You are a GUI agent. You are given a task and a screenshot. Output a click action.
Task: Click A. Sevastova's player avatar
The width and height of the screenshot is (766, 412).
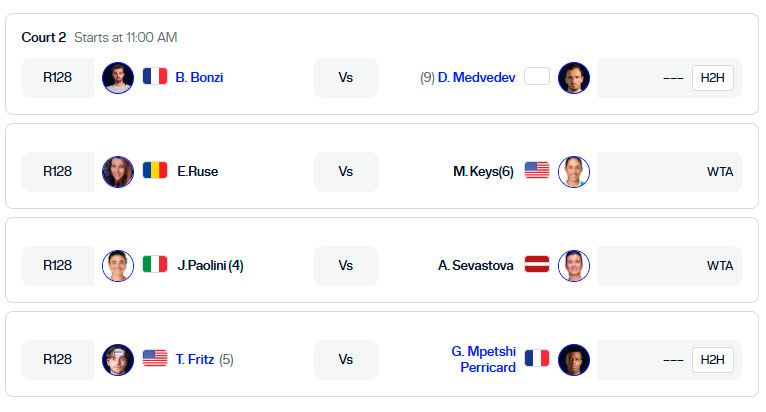pos(574,265)
